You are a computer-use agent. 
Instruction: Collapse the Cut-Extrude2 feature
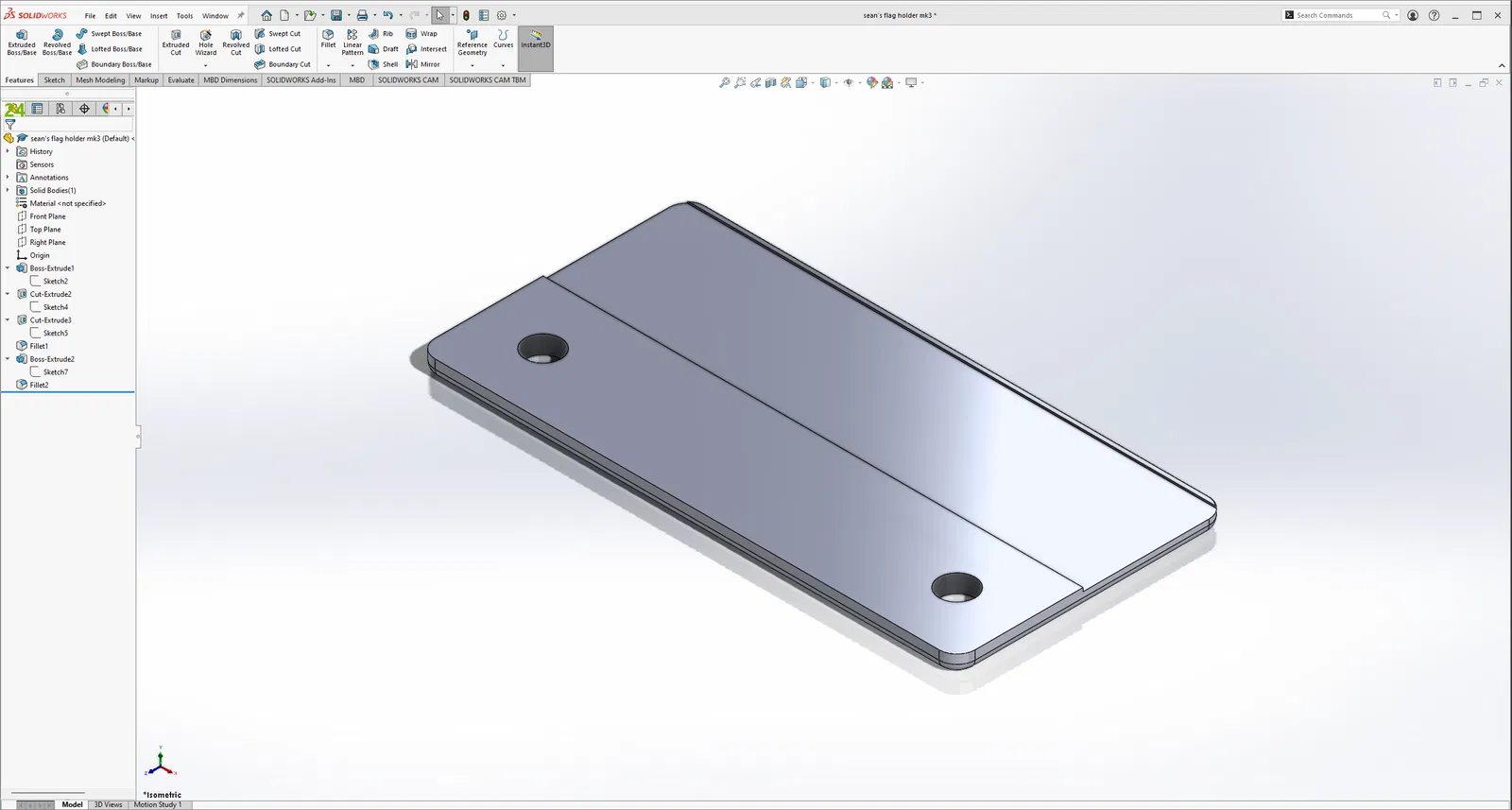pyautogui.click(x=8, y=294)
